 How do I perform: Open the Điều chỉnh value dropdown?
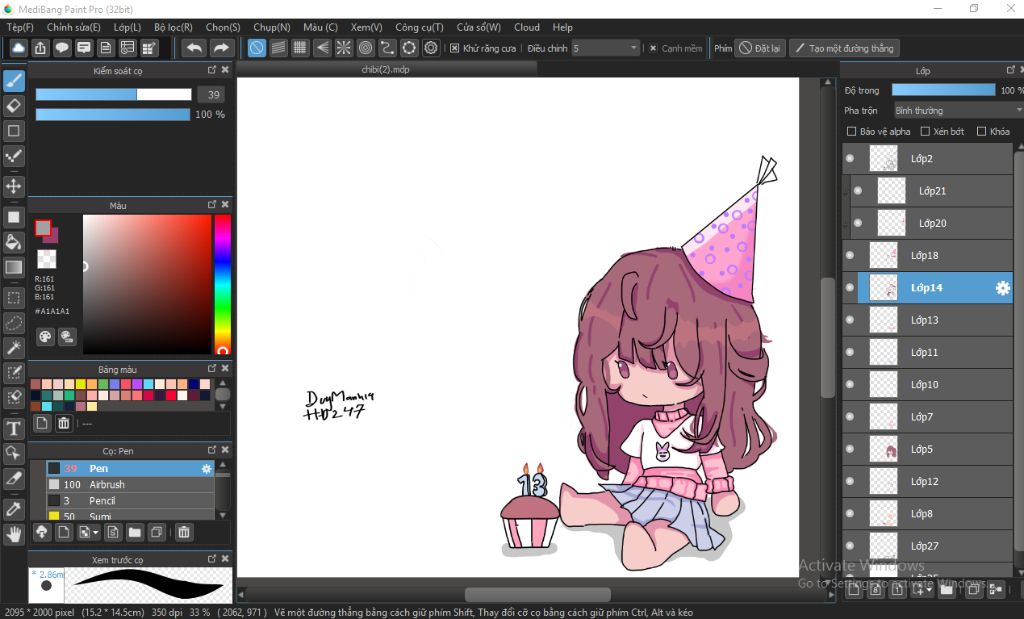pos(605,48)
